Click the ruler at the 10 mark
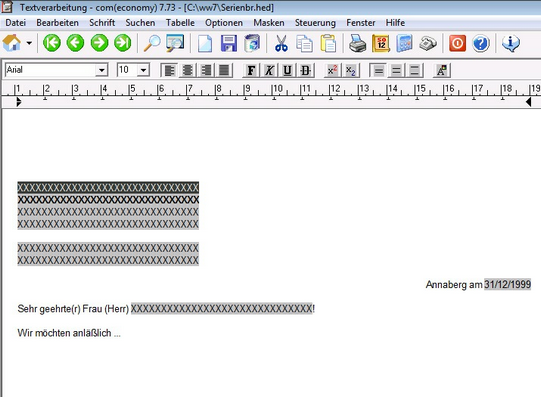541x397 pixels. pyautogui.click(x=277, y=89)
